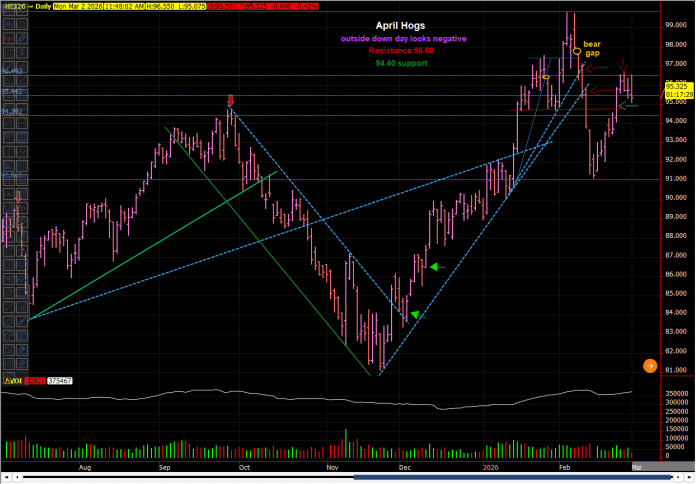Click the red down arrow above the September peak
The image size is (696, 484).
point(231,100)
